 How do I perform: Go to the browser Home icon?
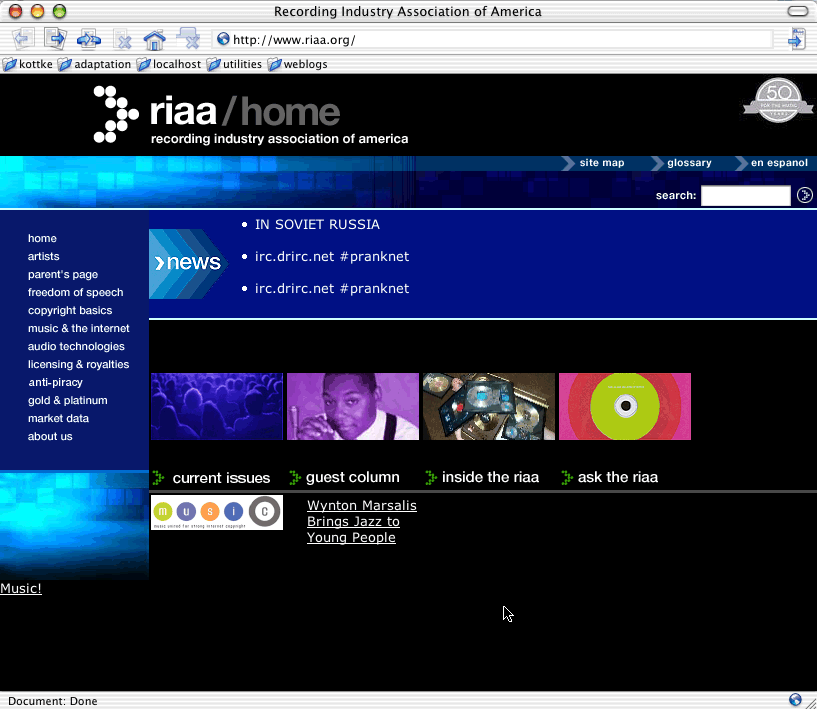(153, 39)
